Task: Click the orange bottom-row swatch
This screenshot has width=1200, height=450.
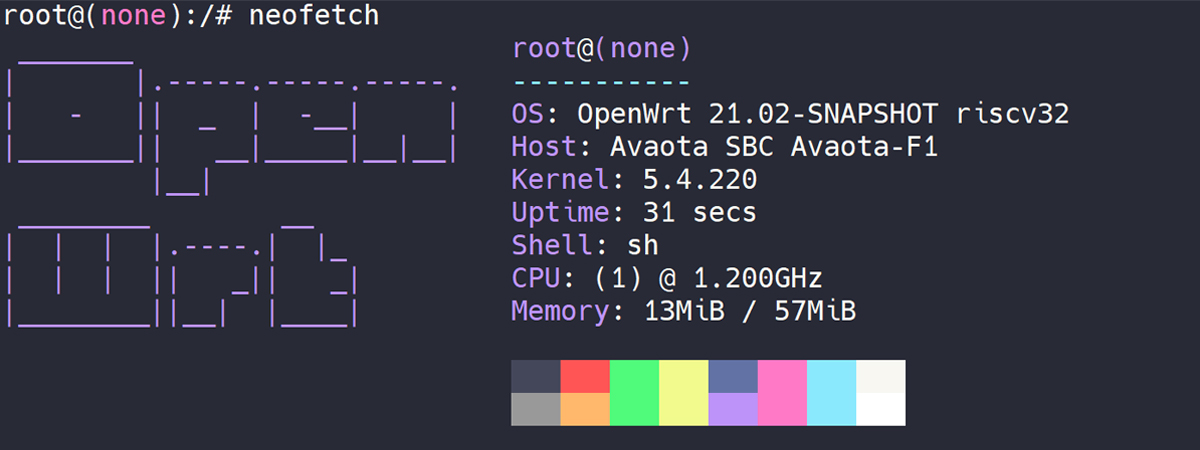Action: pyautogui.click(x=585, y=409)
